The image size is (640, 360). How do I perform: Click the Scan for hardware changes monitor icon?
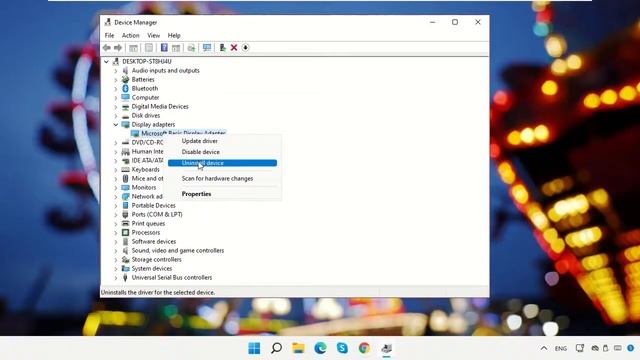[x=207, y=48]
